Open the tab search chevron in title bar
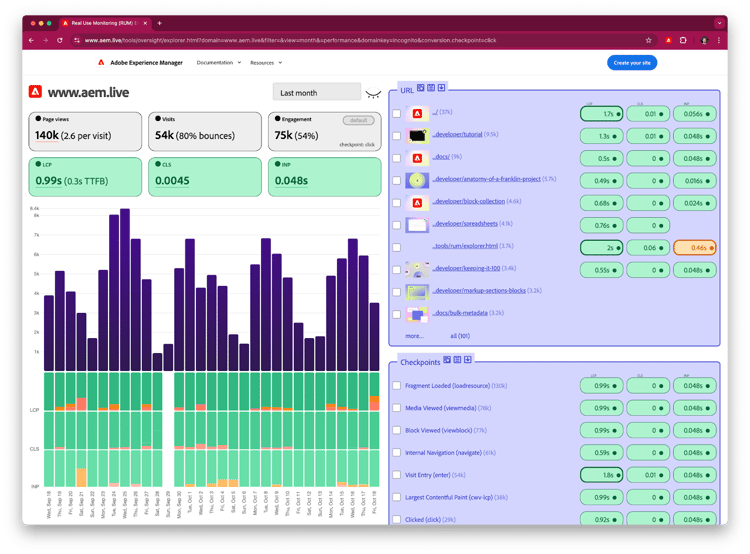Viewport: 750px width, 554px height. [x=719, y=23]
